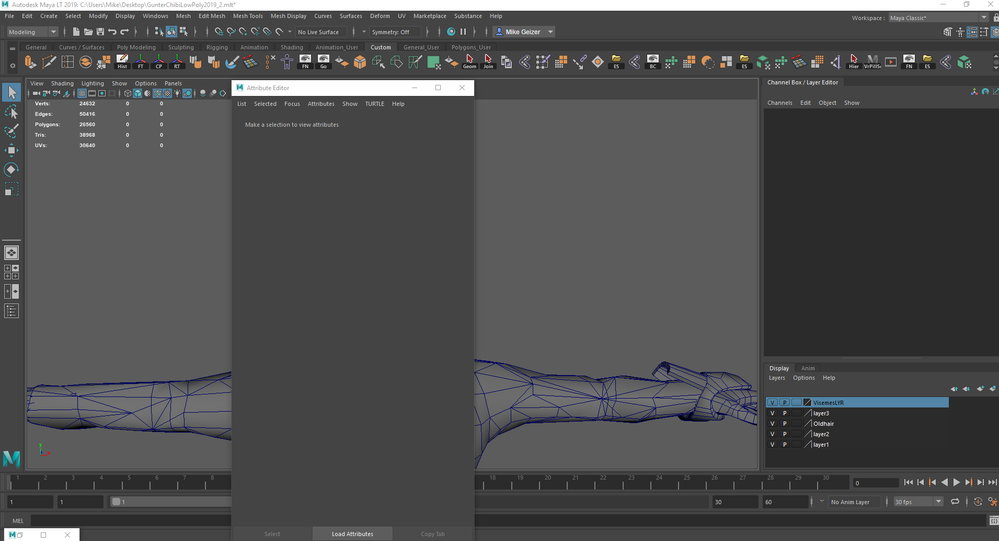Redo the last action
The width and height of the screenshot is (999, 541).
[124, 32]
